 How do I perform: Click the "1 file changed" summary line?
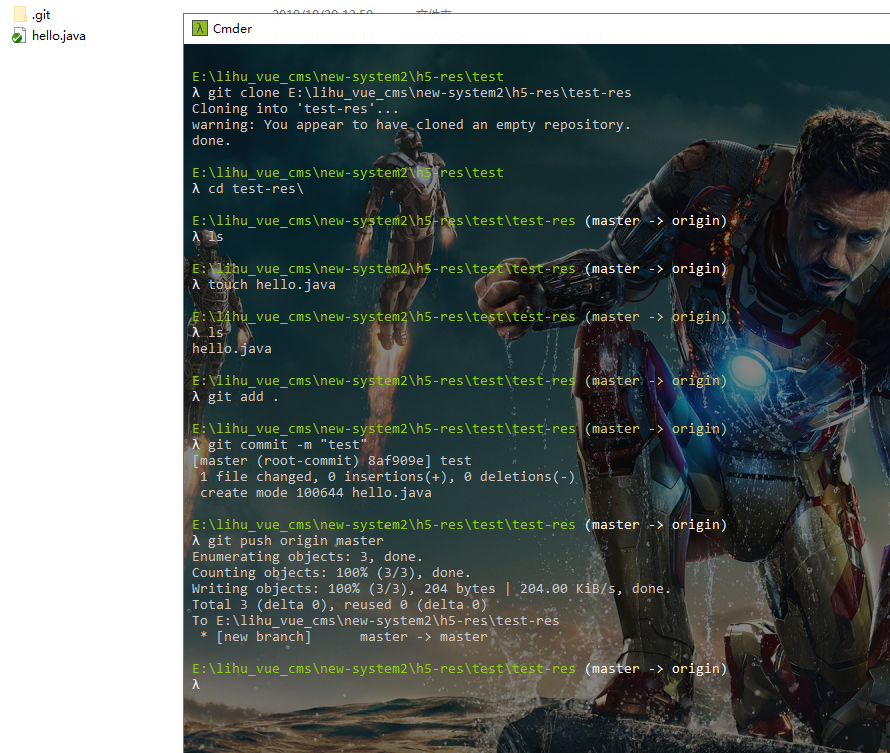point(387,476)
